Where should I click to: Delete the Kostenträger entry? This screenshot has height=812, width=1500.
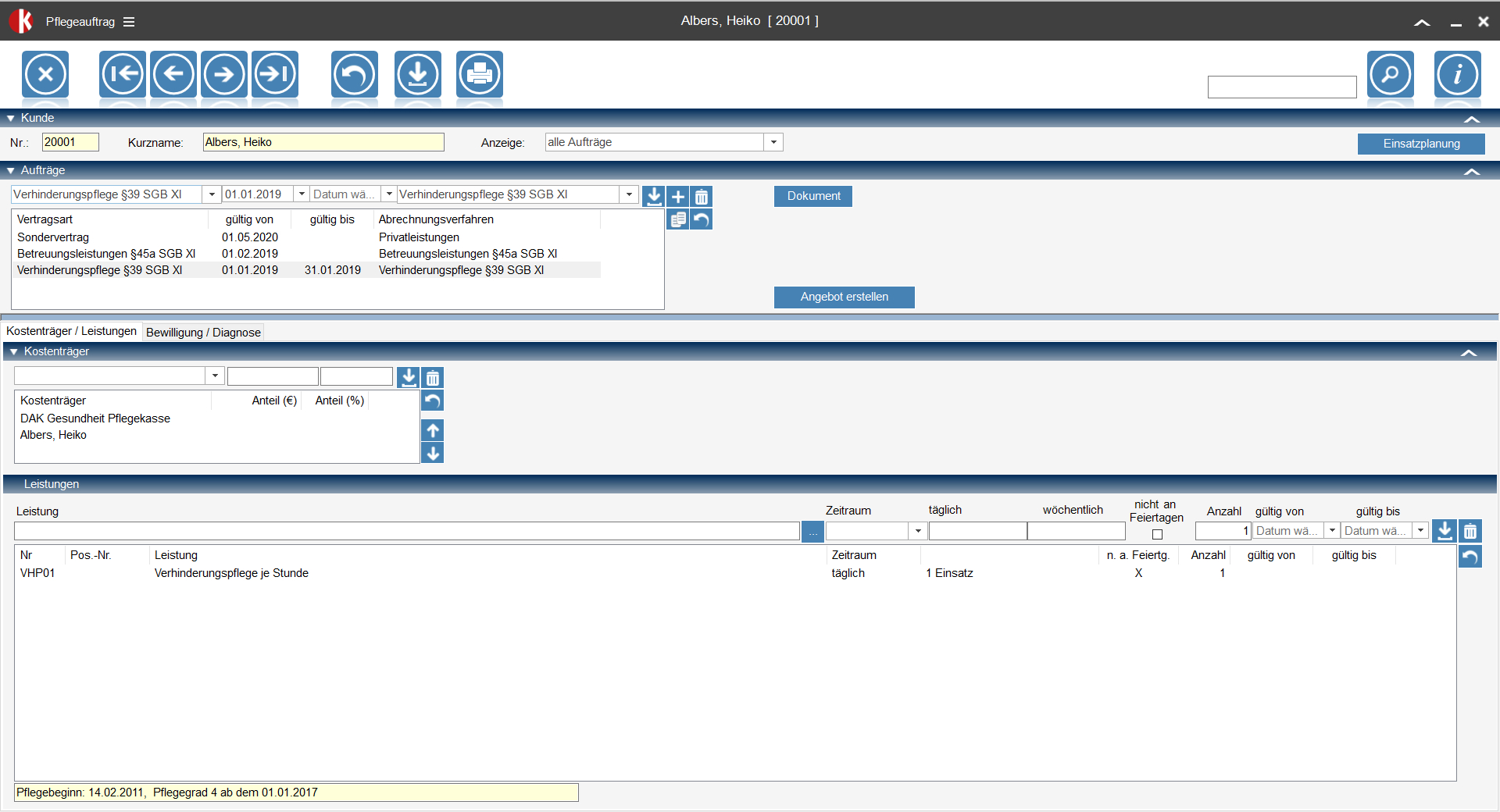[433, 378]
